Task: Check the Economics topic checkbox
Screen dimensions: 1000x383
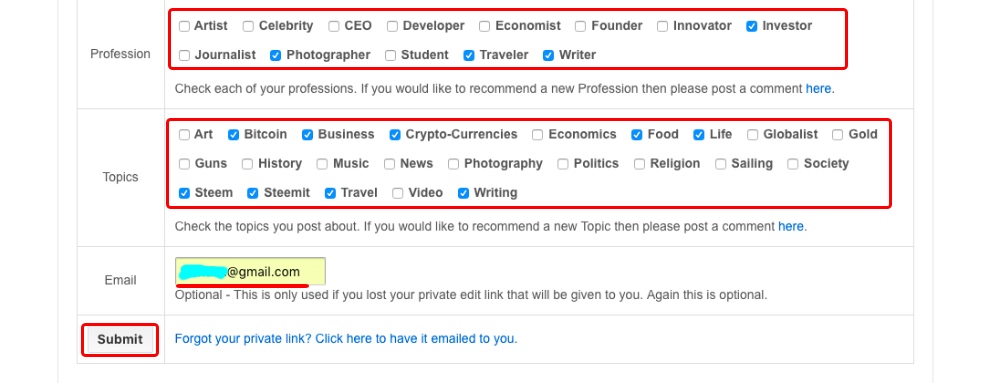Action: 538,134
